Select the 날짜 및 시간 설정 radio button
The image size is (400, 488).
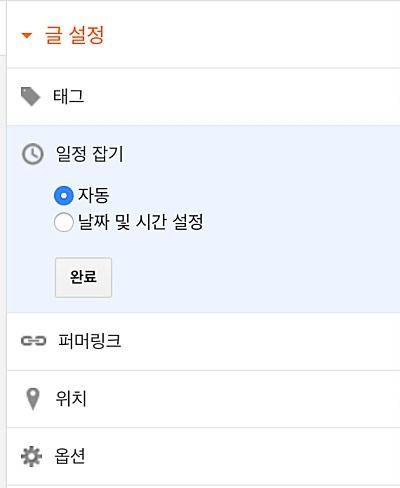[x=64, y=222]
